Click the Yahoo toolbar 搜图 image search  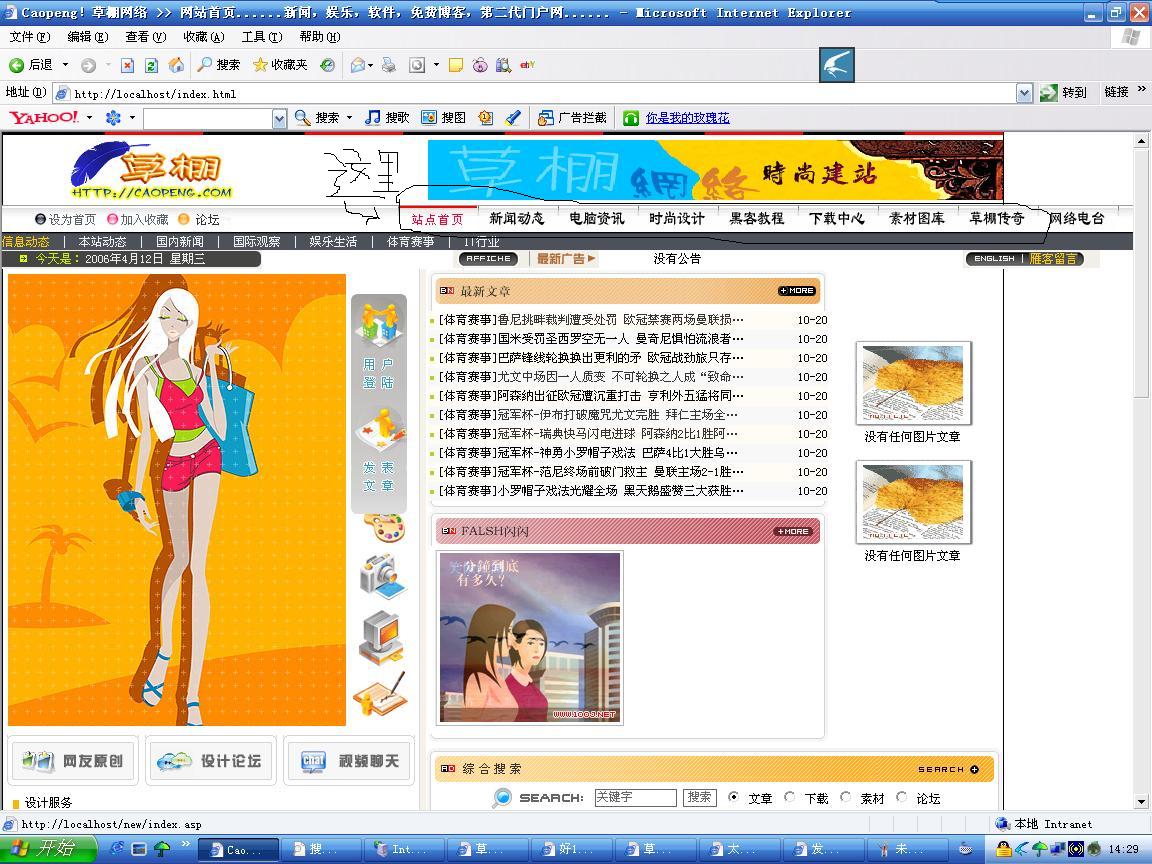[444, 118]
